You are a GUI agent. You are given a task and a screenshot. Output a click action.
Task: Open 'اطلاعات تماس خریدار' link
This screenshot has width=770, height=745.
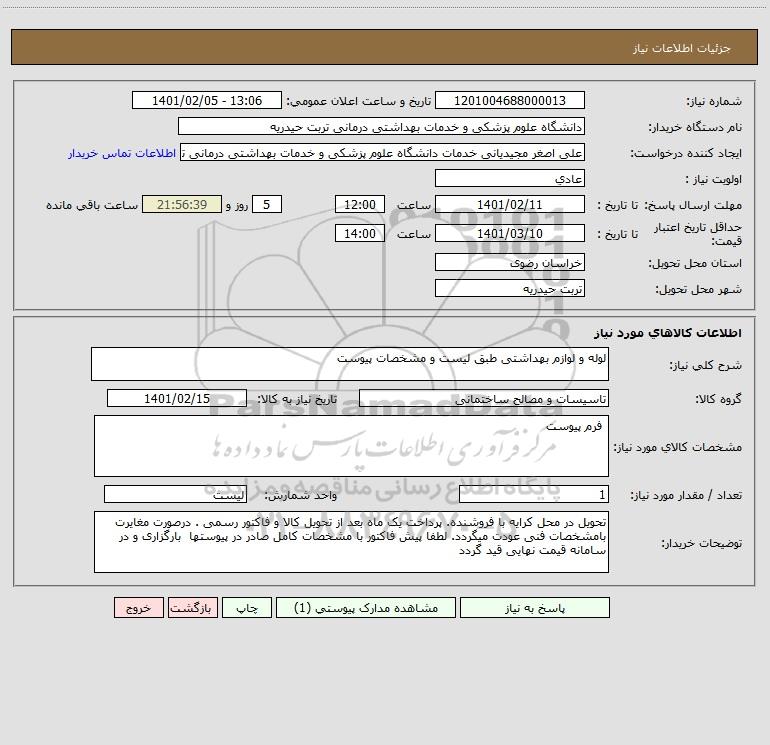[x=122, y=153]
